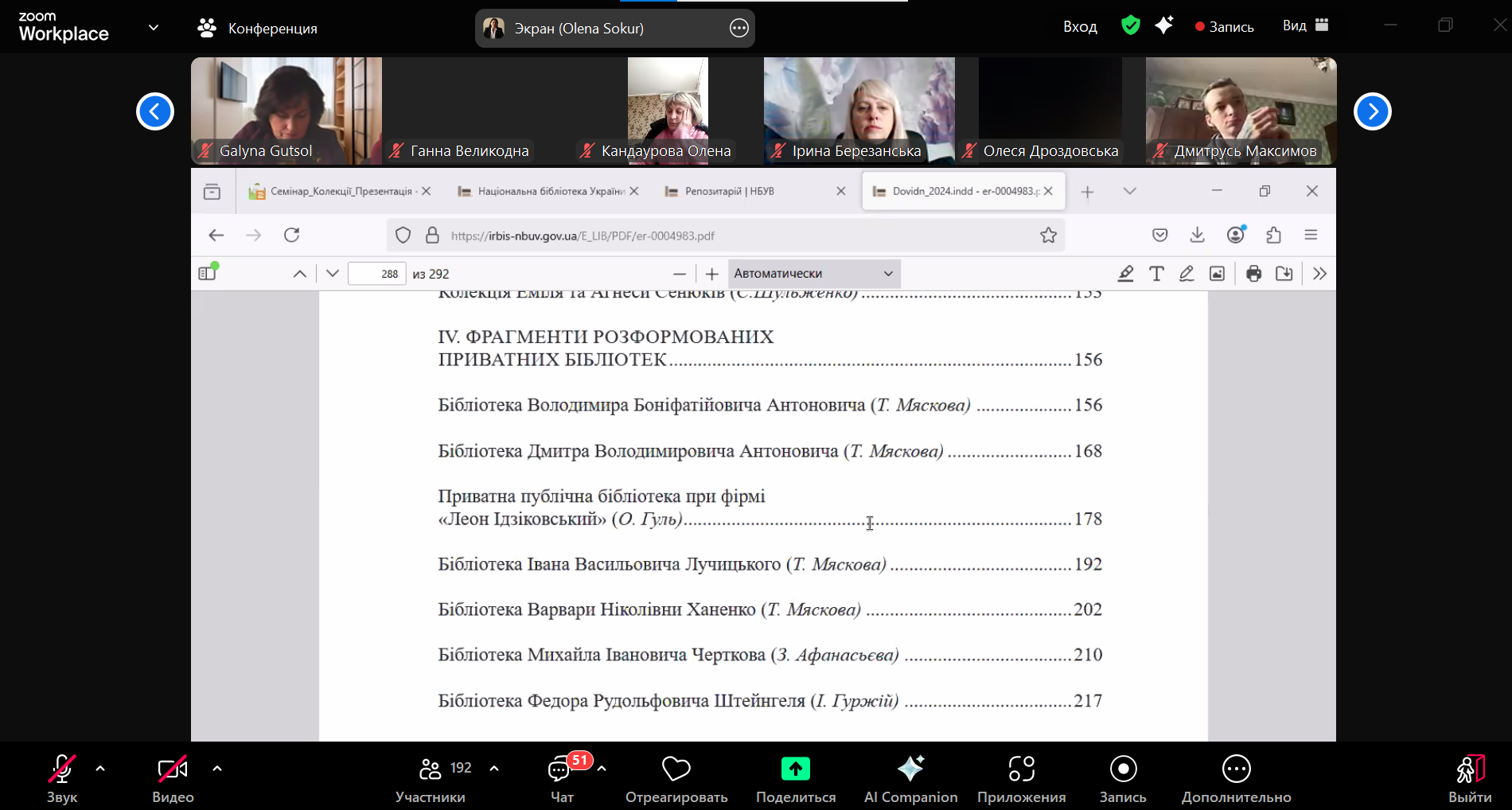
Task: Bookmark page with the star icon
Action: (x=1048, y=236)
